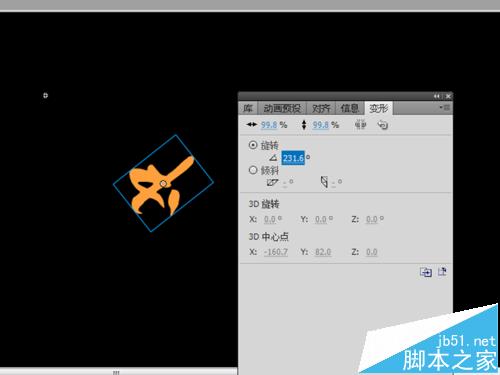Switch to the 信息 (Info) tab

[350, 108]
